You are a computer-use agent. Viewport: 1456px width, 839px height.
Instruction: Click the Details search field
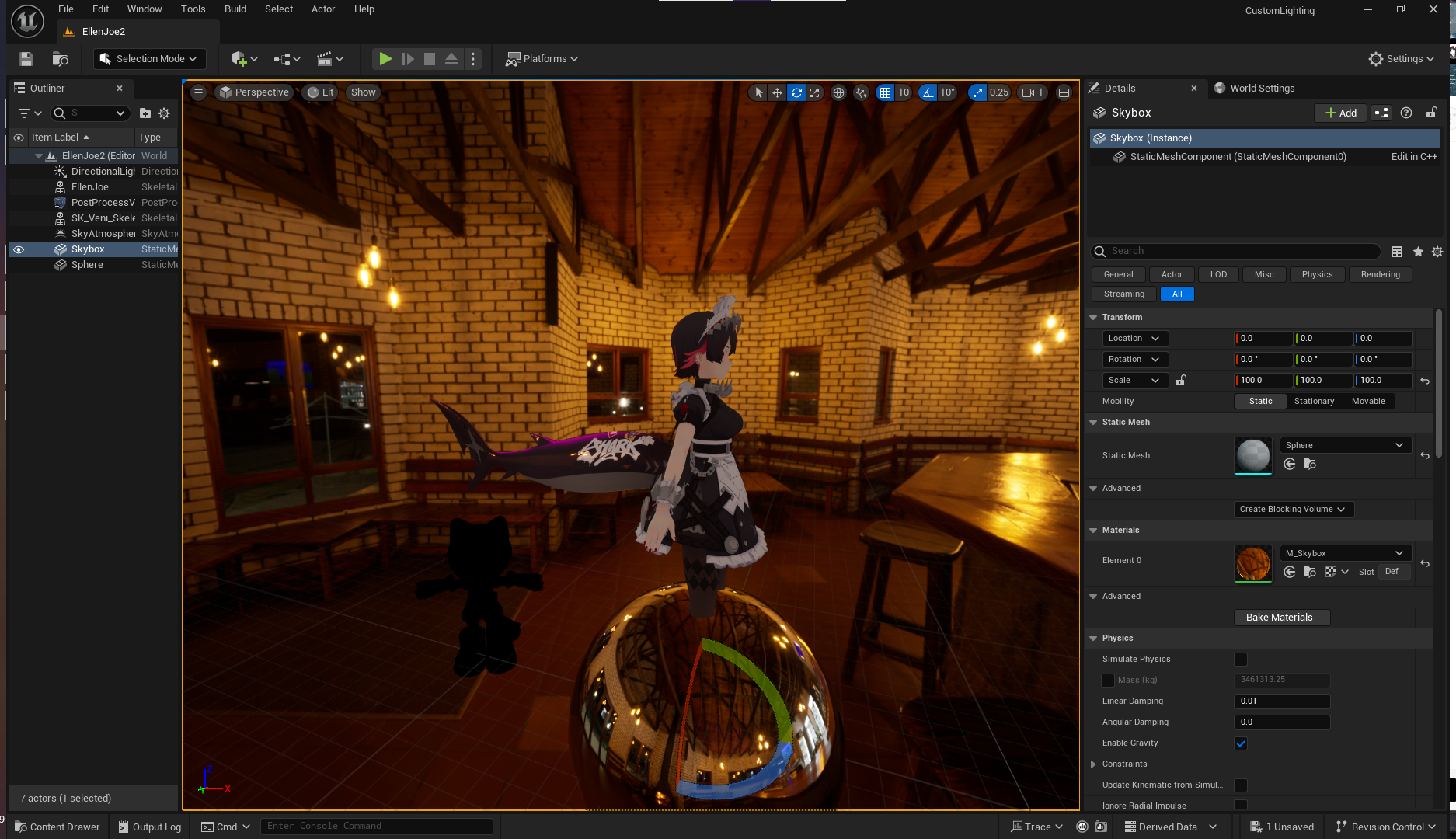pos(1235,251)
